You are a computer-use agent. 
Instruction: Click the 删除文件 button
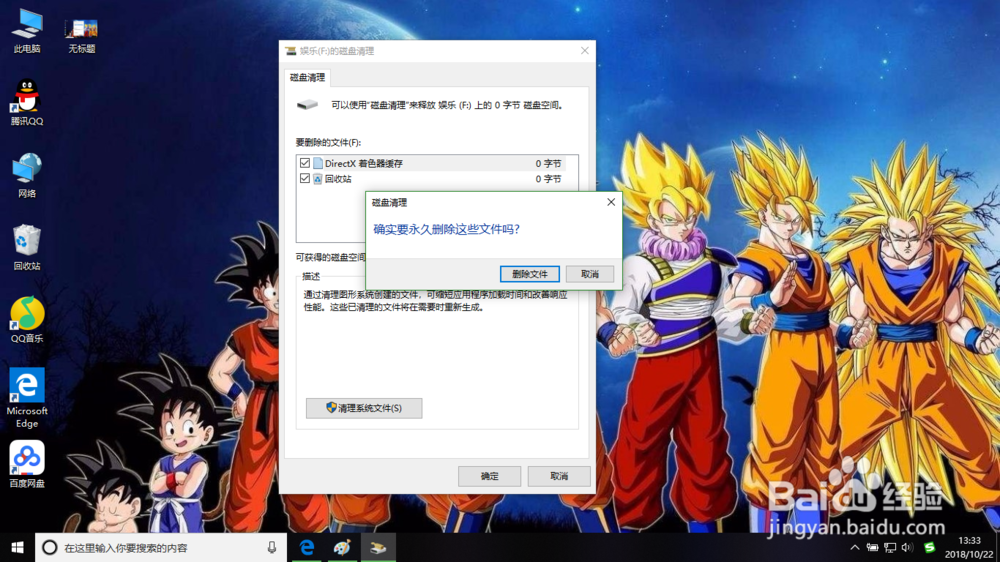click(529, 274)
